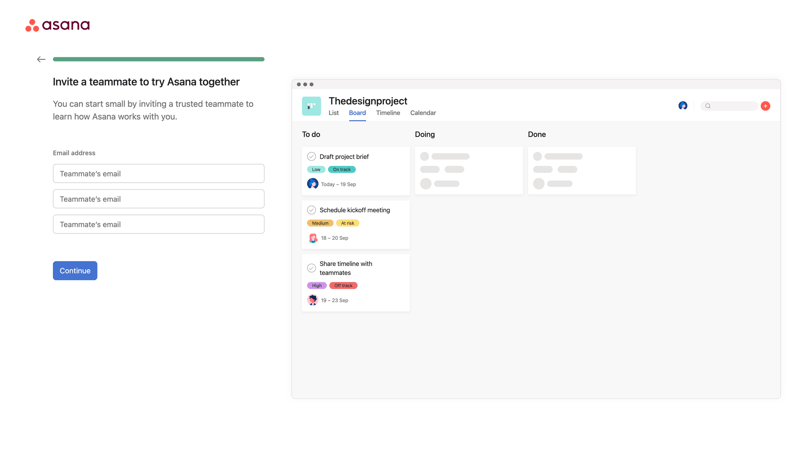The image size is (800, 470).
Task: Switch to the Timeline tab
Action: click(x=388, y=113)
